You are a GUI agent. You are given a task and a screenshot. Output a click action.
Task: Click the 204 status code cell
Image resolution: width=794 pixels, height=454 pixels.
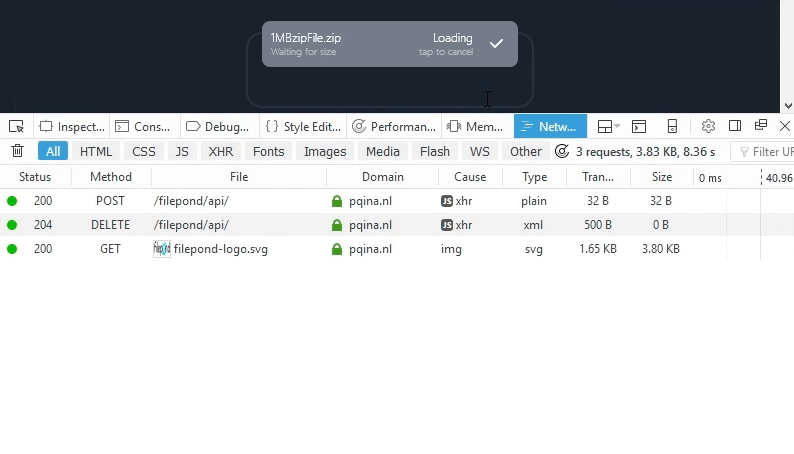(x=43, y=225)
